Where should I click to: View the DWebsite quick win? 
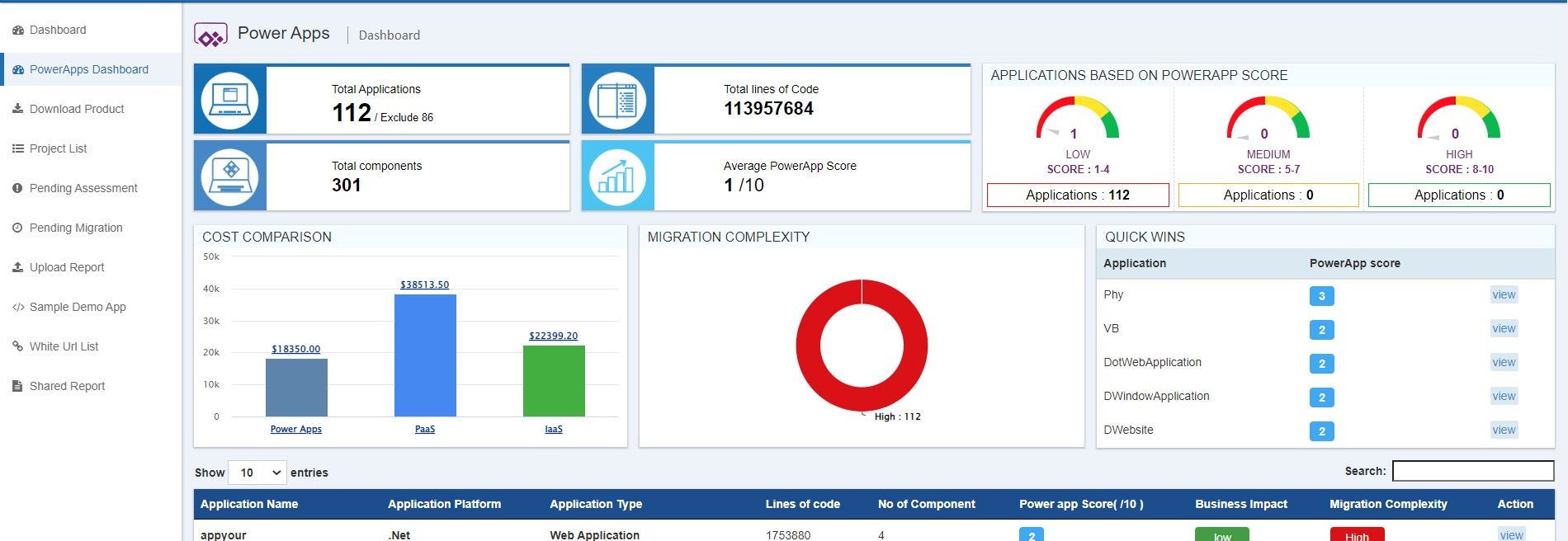(x=1504, y=430)
